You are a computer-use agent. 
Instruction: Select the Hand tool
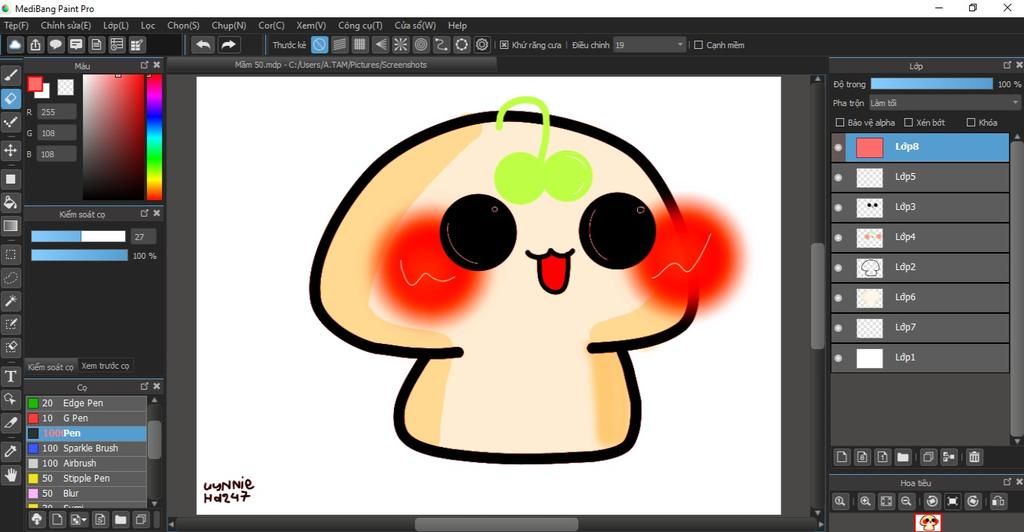[x=10, y=475]
